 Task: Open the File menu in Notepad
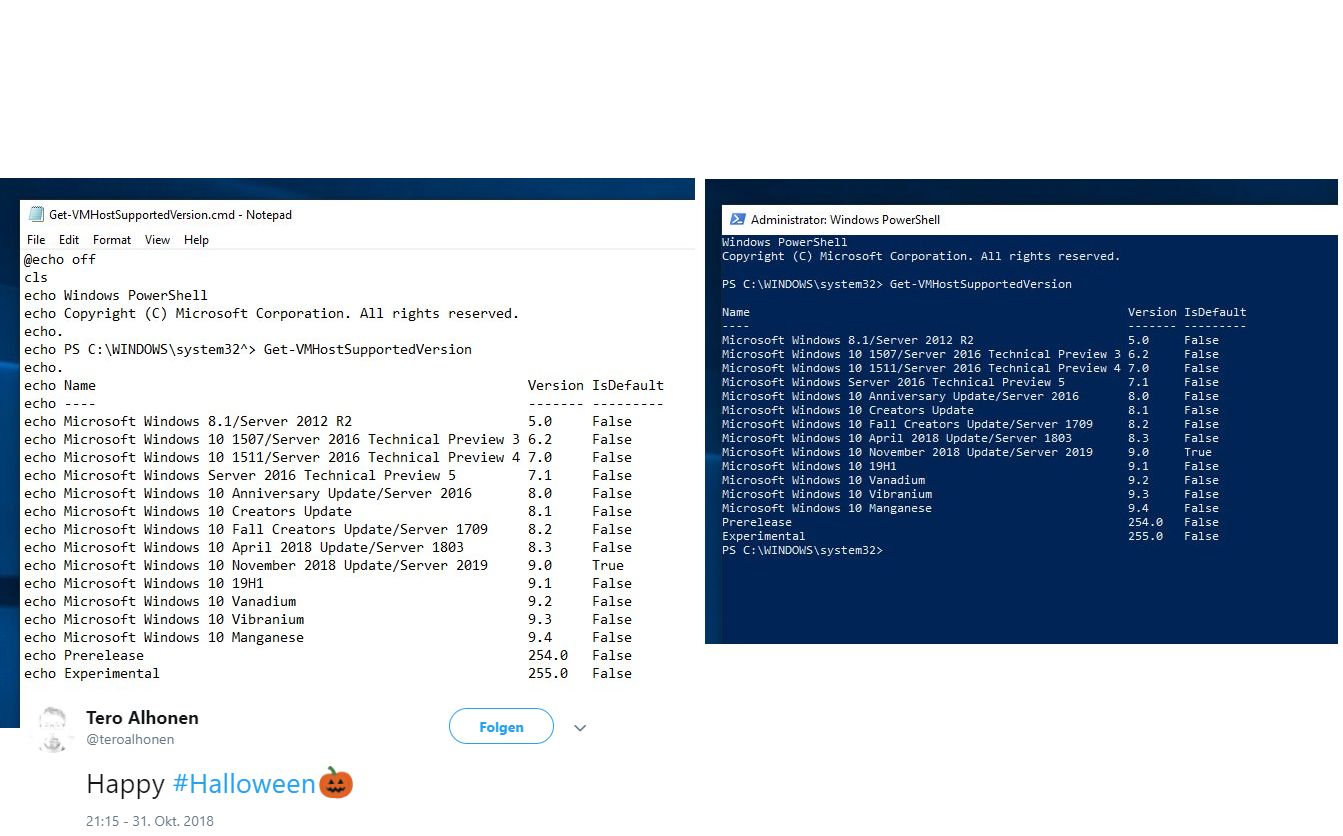click(36, 240)
